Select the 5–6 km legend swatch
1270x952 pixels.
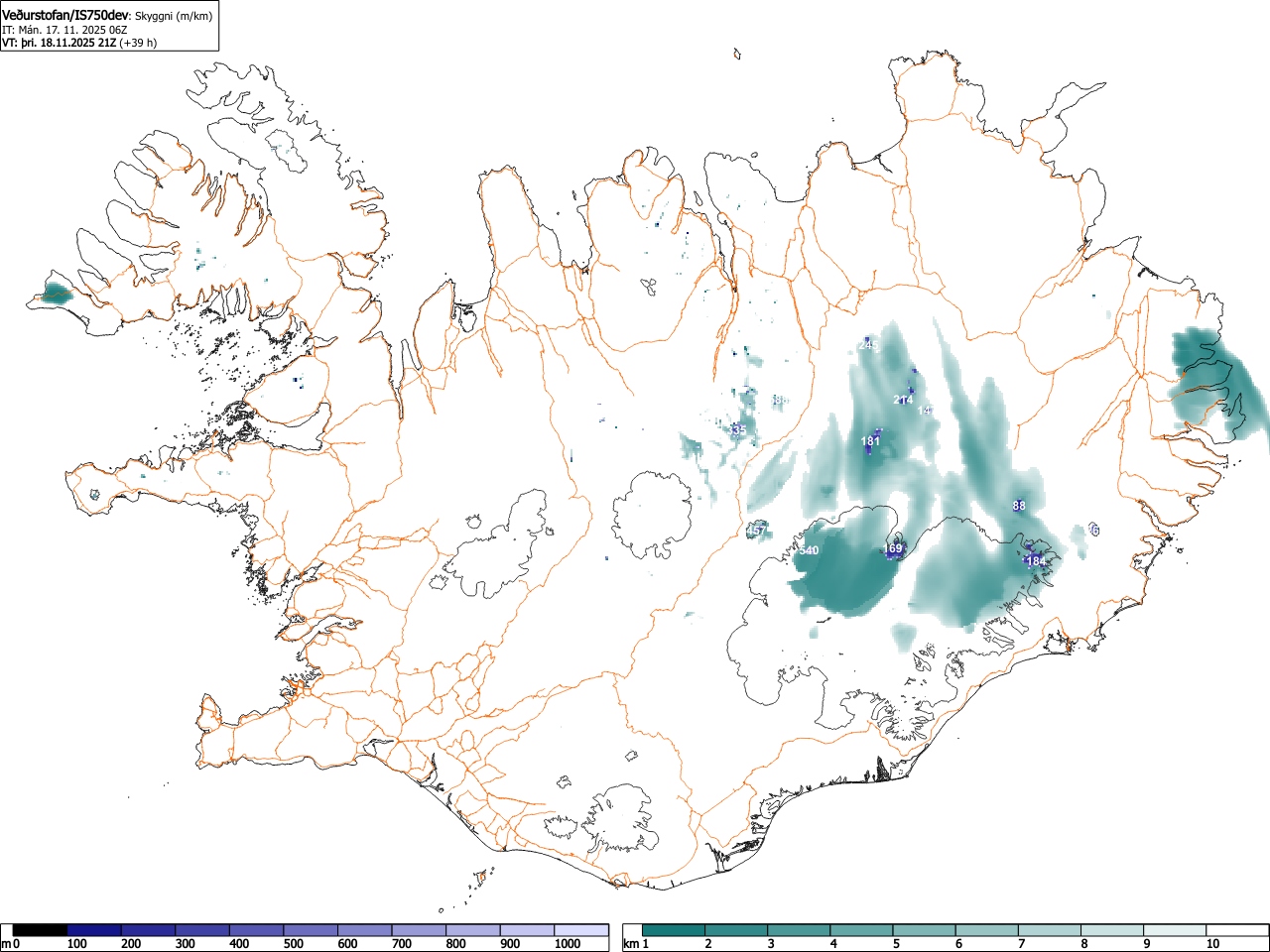point(924,930)
